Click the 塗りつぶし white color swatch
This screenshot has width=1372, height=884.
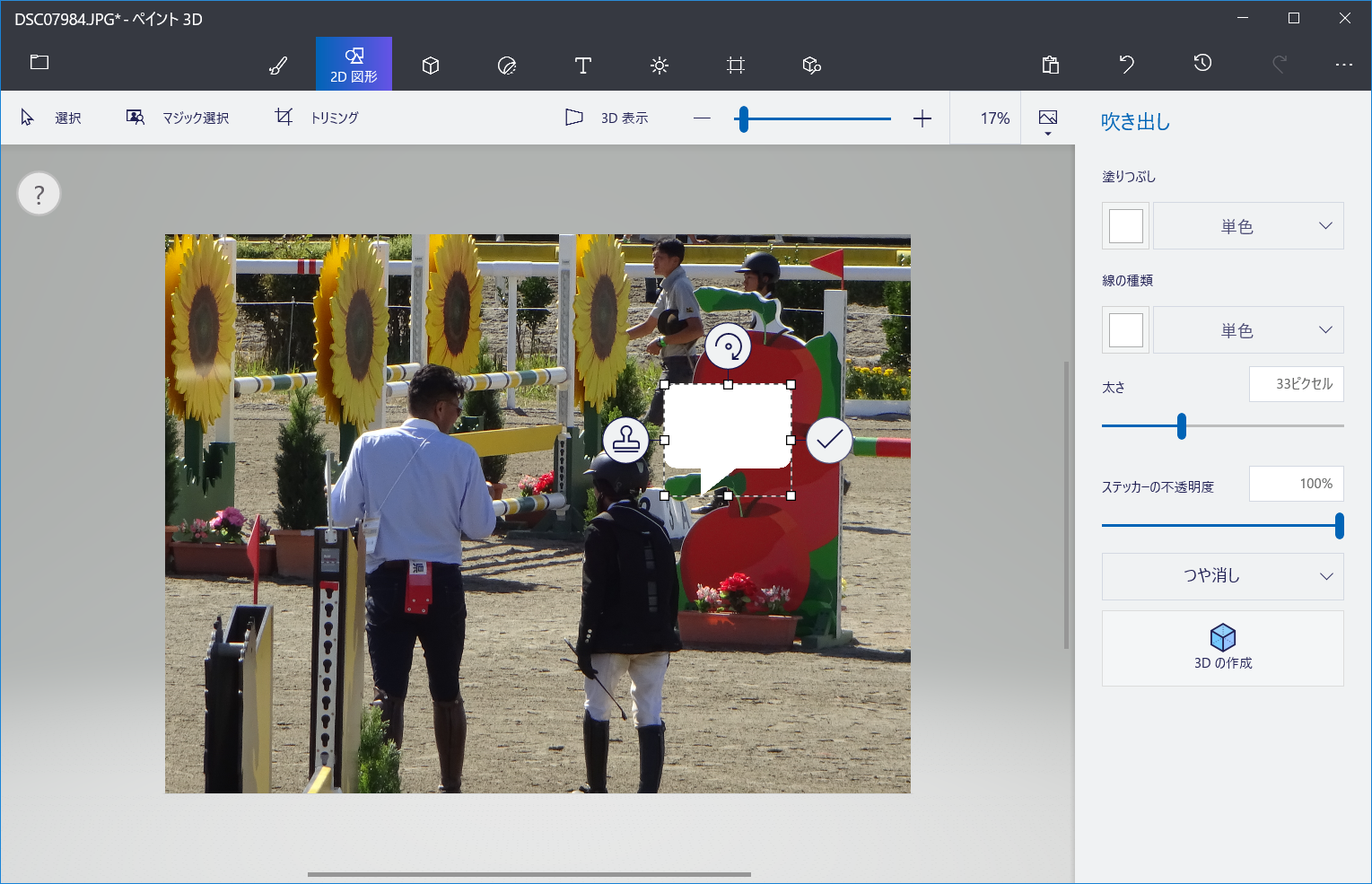[x=1125, y=226]
